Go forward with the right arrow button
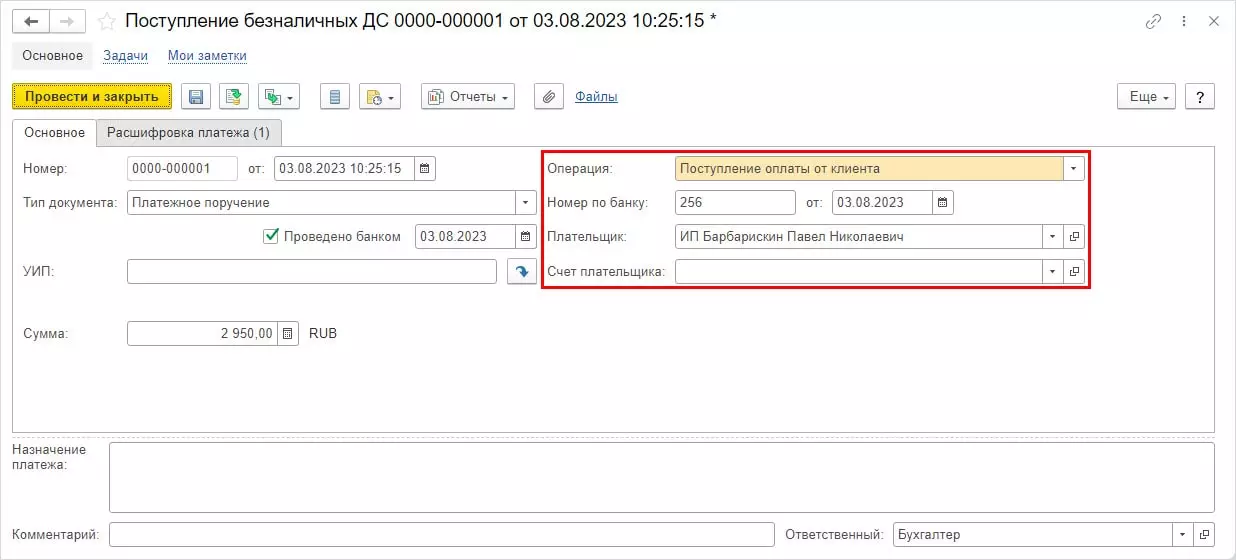 click(67, 20)
